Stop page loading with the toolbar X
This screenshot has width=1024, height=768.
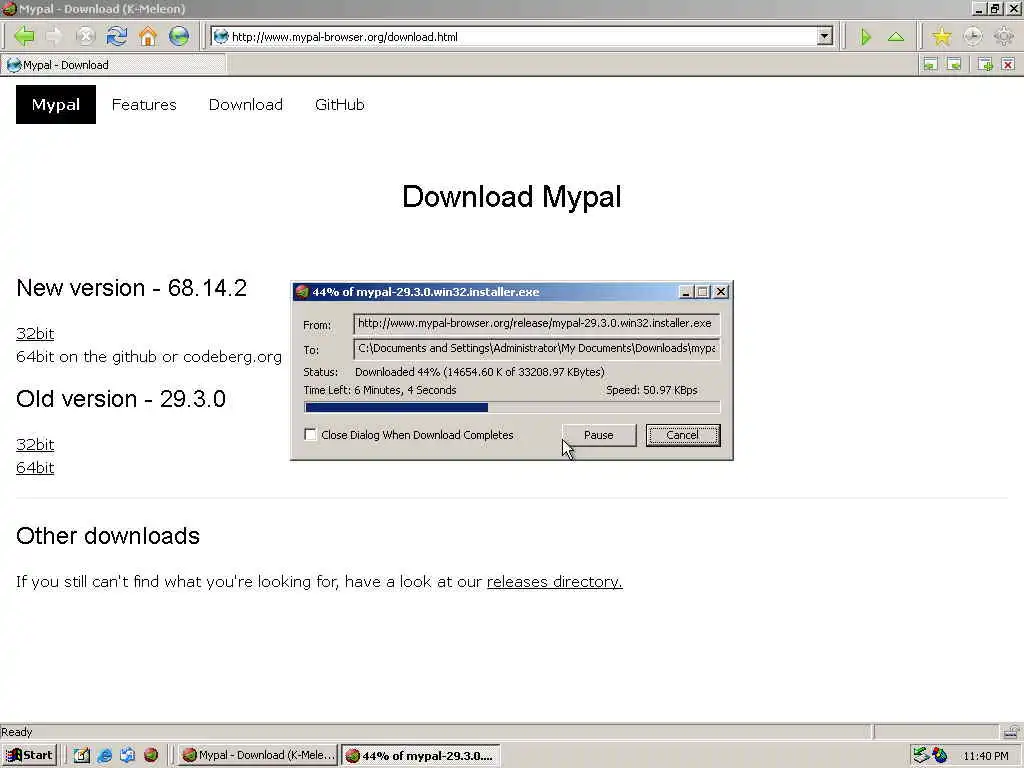(x=85, y=36)
